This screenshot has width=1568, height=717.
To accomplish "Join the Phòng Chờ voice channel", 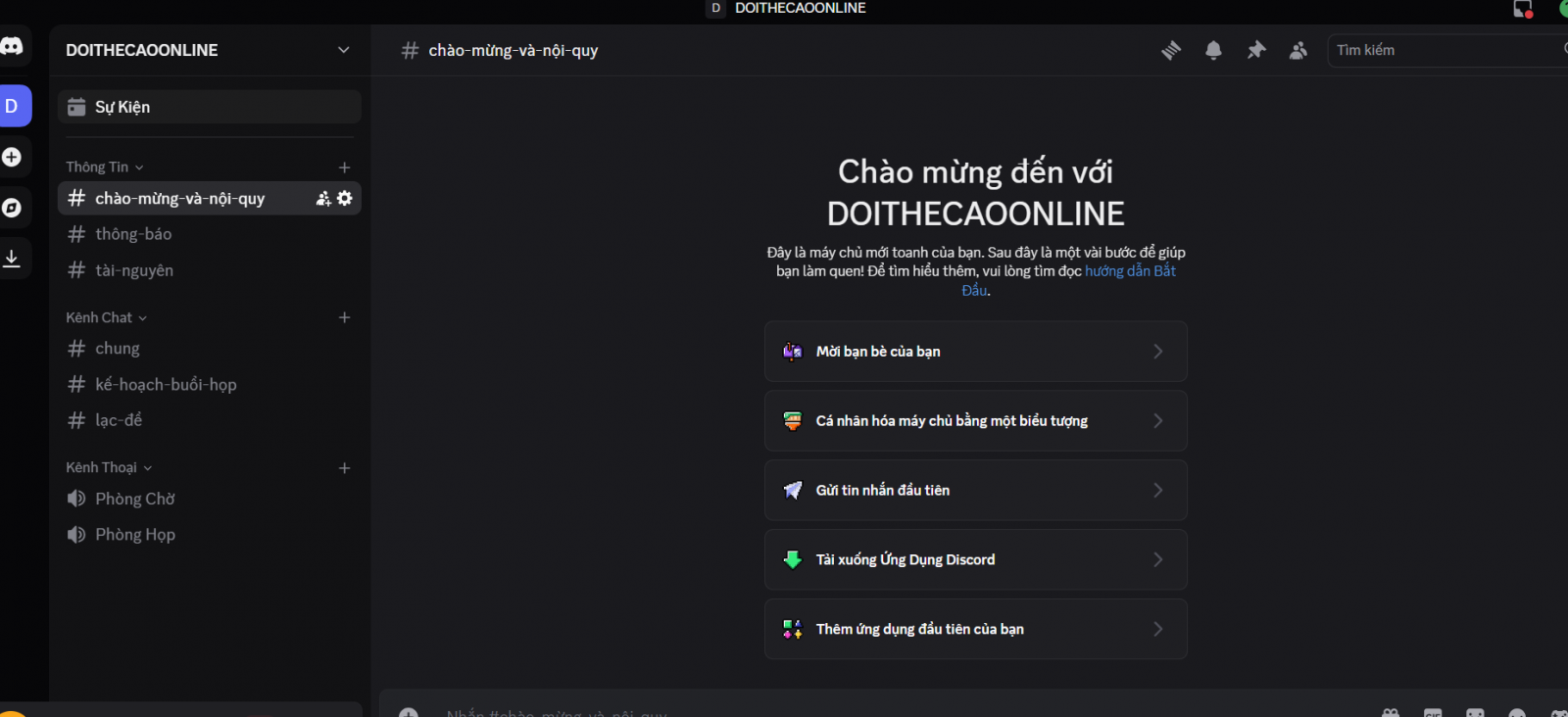I will click(209, 499).
